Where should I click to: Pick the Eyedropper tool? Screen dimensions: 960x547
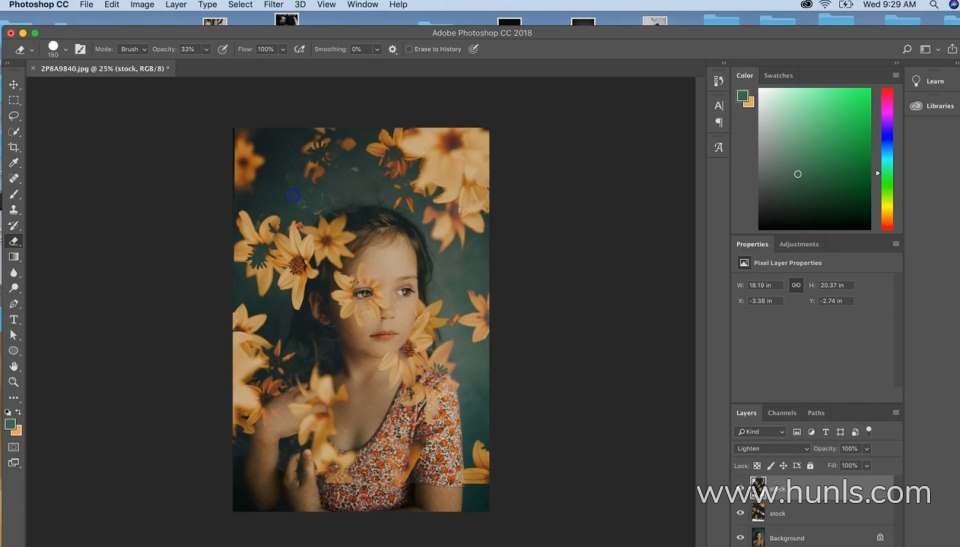pos(14,162)
